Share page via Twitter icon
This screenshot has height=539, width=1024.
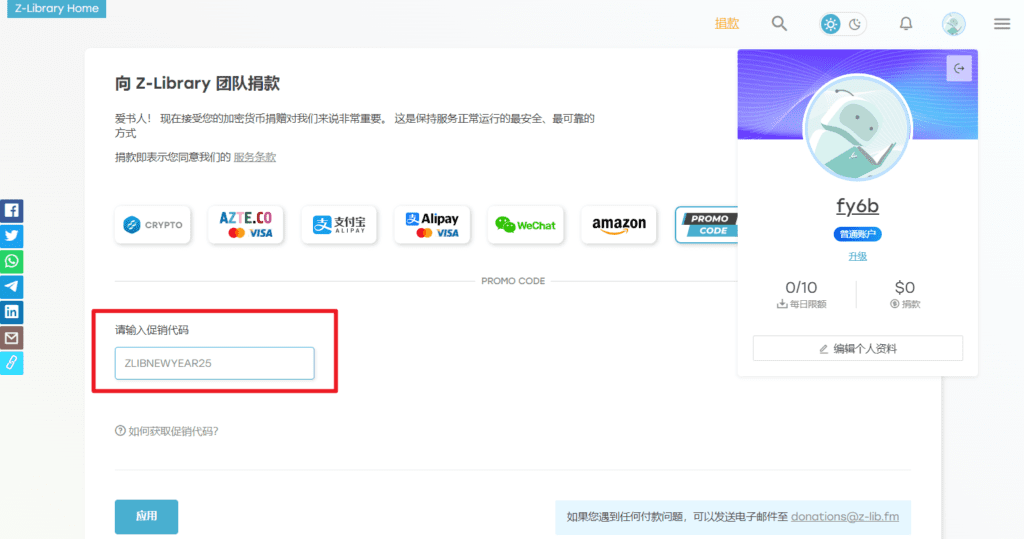coord(12,236)
